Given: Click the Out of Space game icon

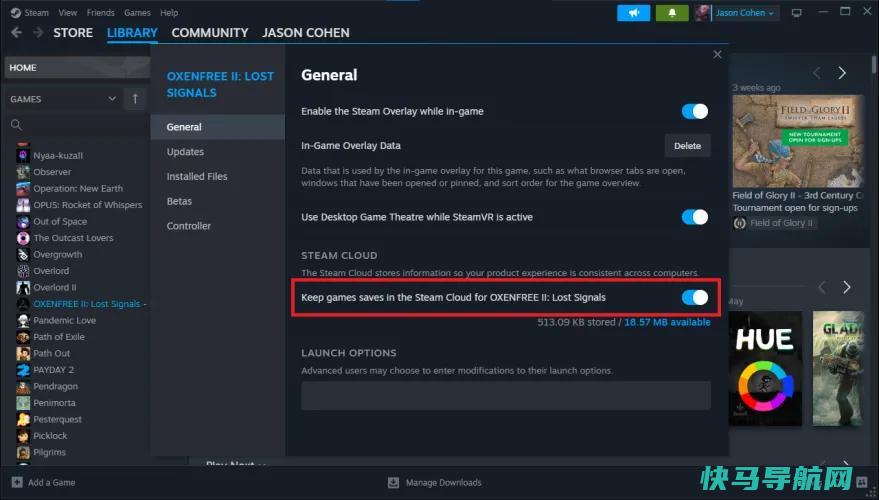Looking at the screenshot, I should pos(23,221).
